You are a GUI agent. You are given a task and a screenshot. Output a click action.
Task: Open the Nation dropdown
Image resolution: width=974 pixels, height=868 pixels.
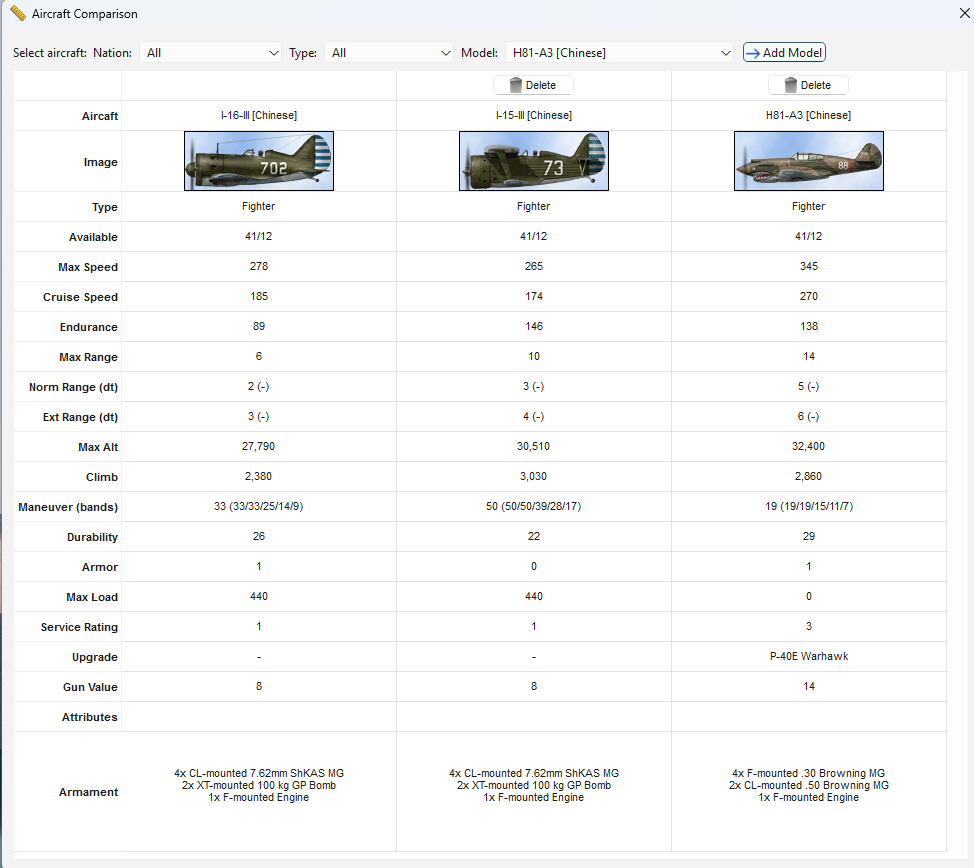211,53
